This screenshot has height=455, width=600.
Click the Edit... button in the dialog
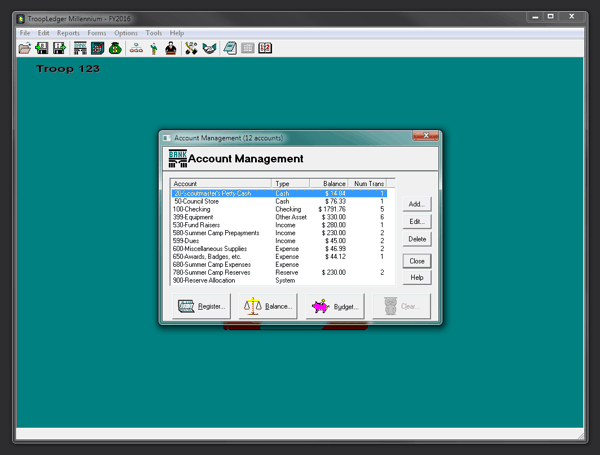coord(417,222)
